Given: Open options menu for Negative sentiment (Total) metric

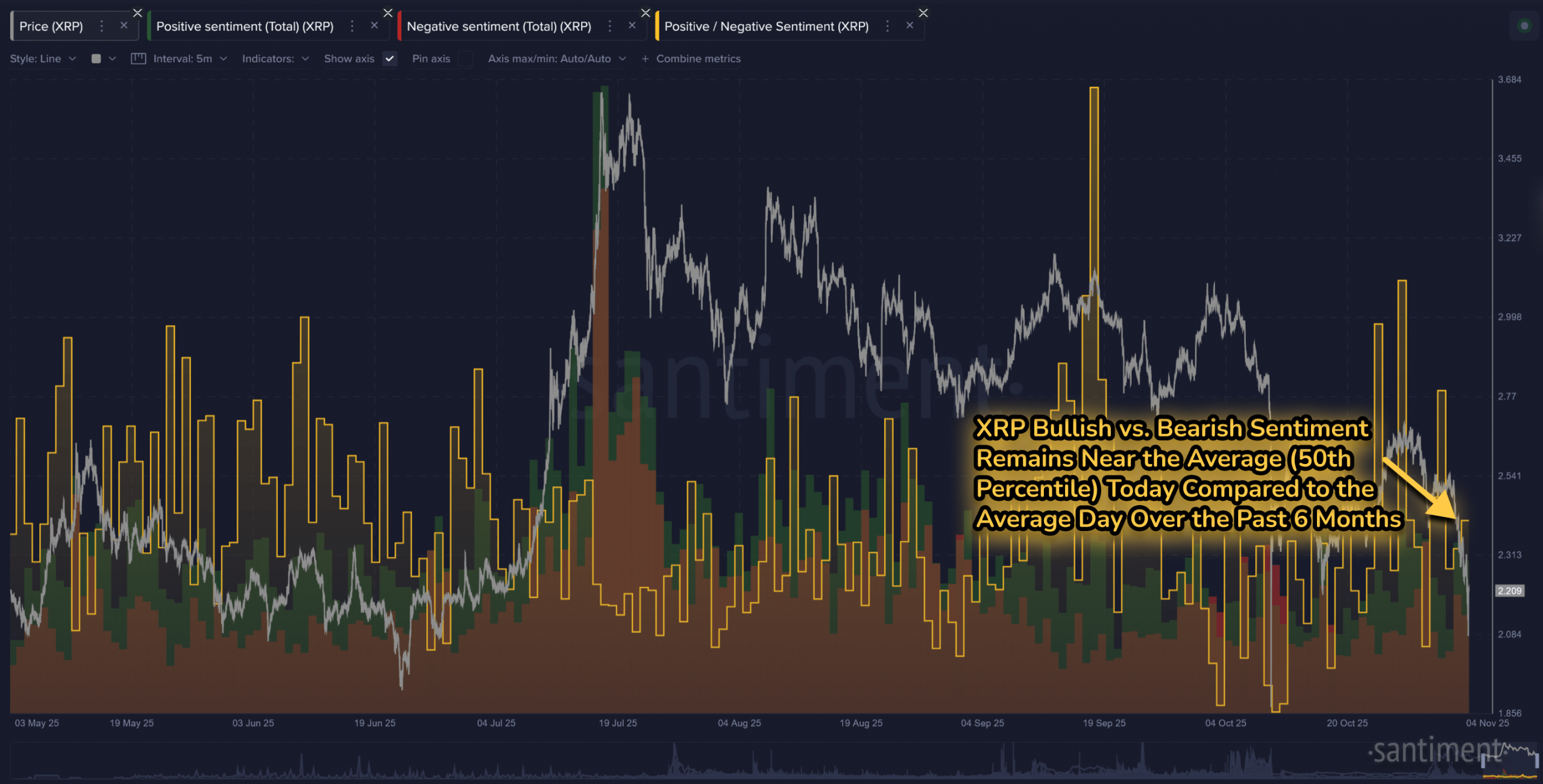Looking at the screenshot, I should 609,26.
